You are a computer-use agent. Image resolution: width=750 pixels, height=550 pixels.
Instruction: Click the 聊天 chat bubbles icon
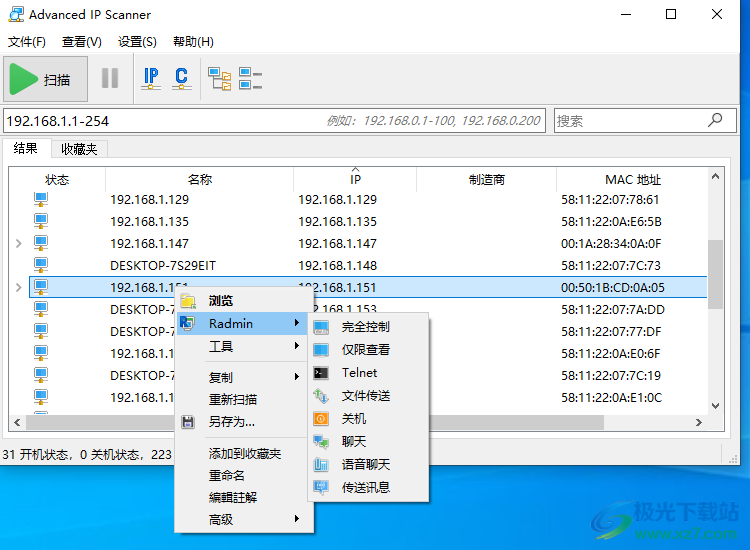321,441
